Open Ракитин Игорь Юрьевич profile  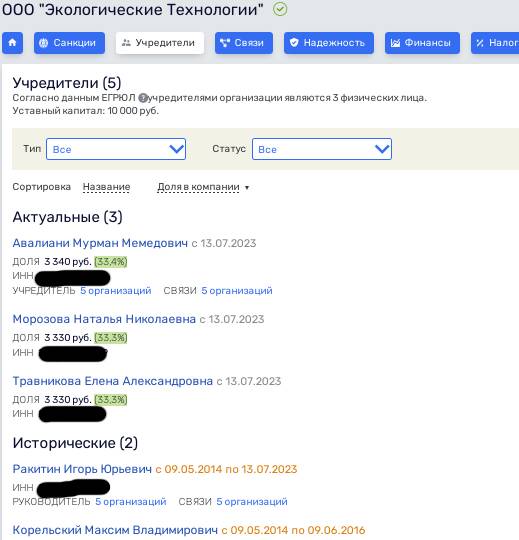point(82,469)
